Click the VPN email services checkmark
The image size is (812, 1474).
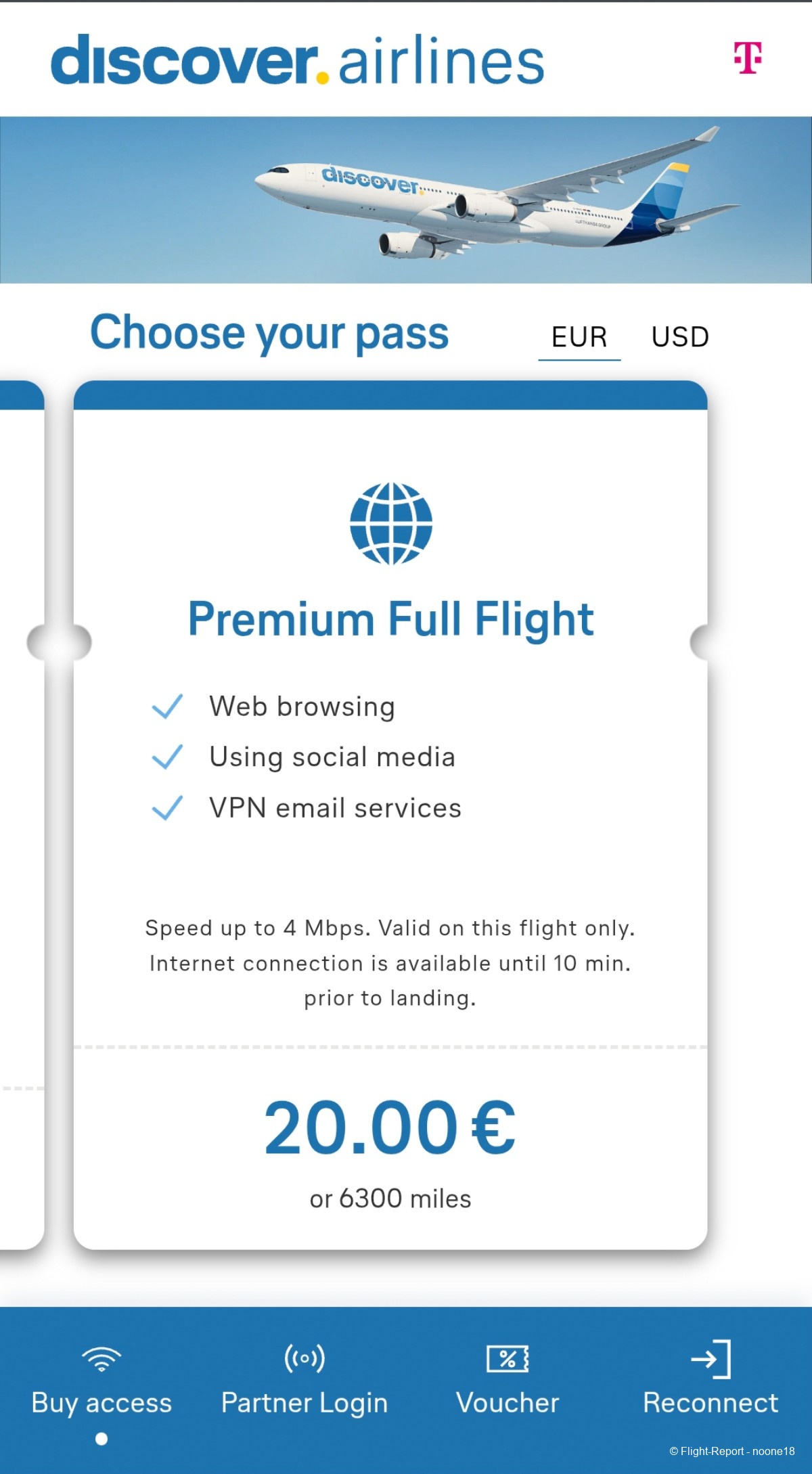[x=167, y=807]
